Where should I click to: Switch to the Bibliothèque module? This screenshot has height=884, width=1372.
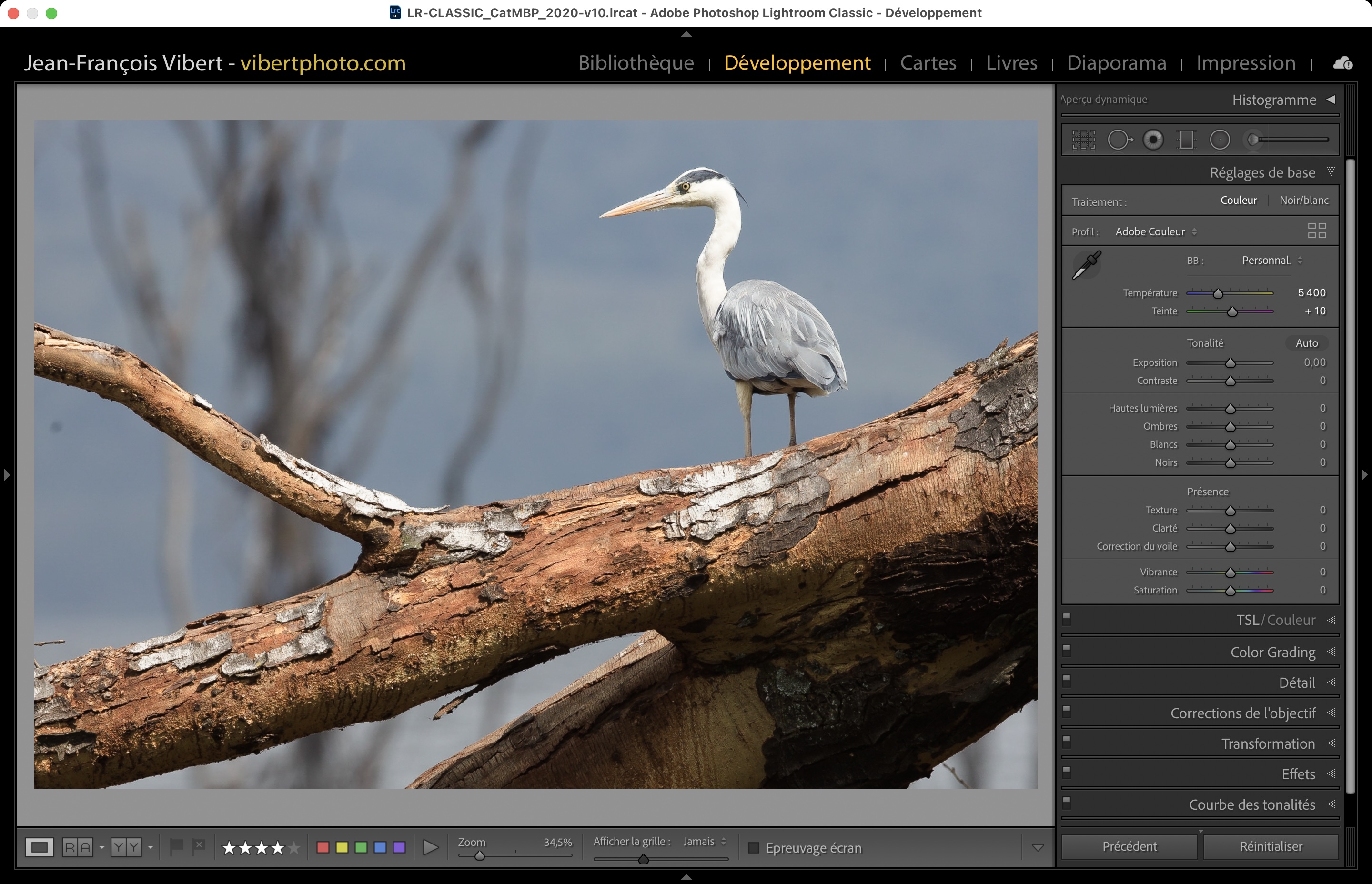coord(636,62)
